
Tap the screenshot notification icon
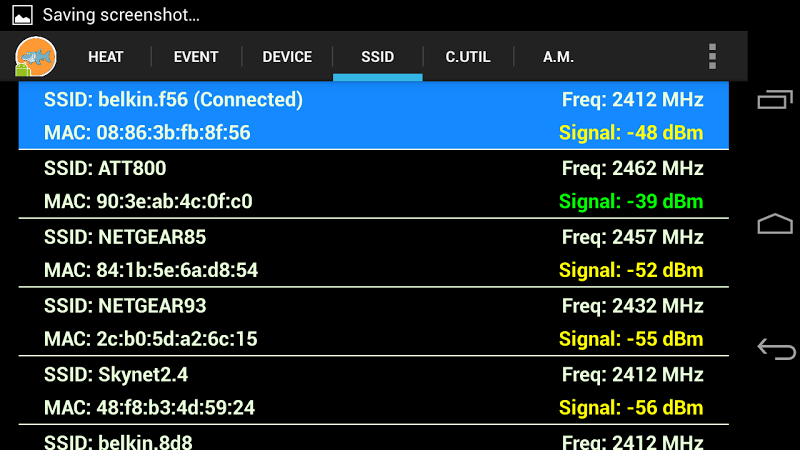(x=22, y=15)
